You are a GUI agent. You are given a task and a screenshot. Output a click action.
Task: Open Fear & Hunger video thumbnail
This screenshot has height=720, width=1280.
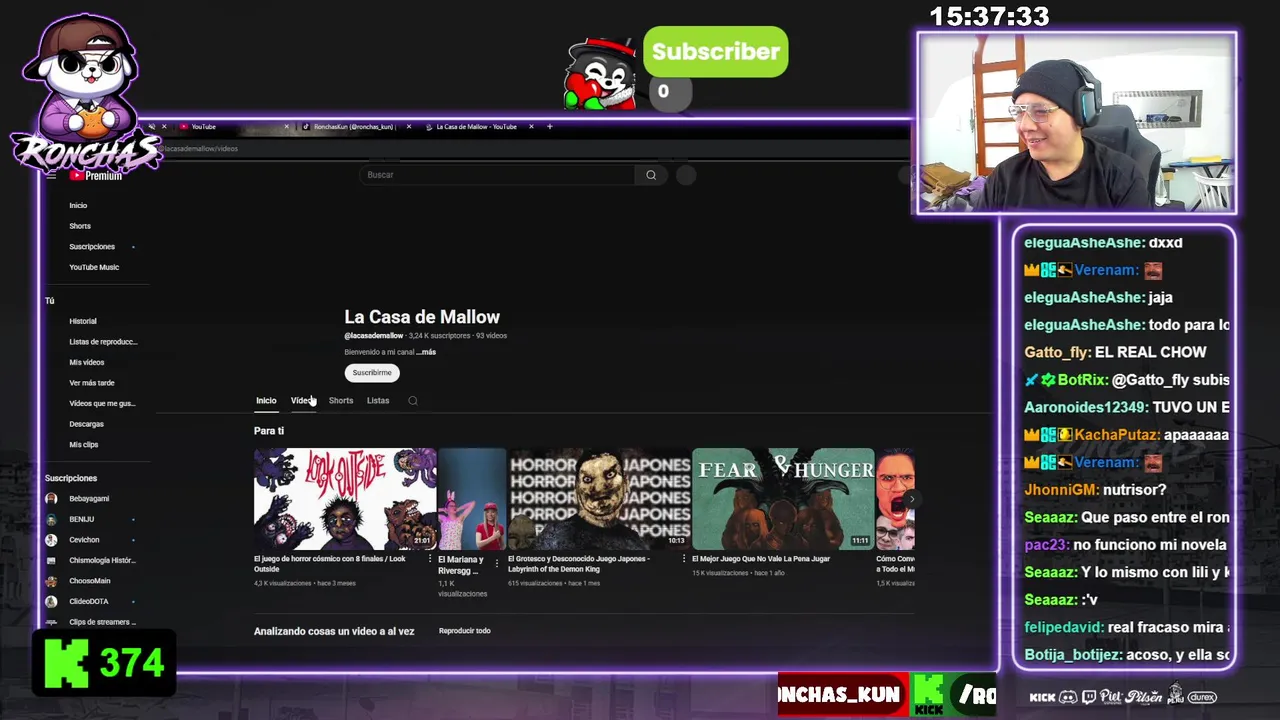tap(783, 499)
